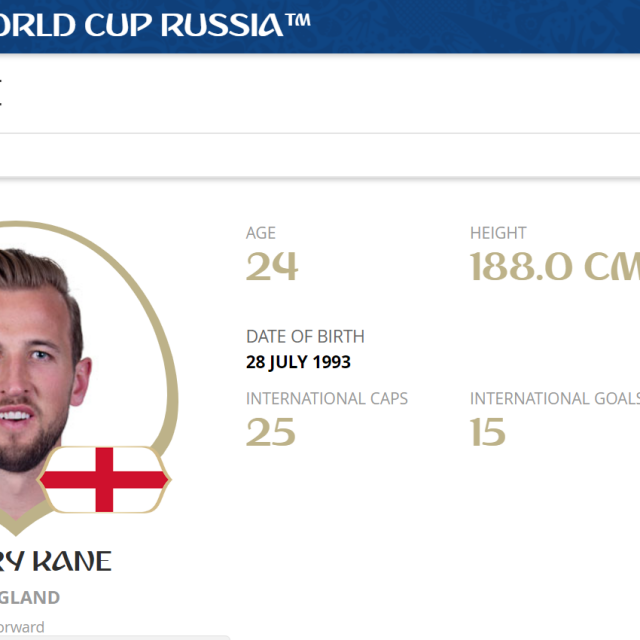Select the goals value 15
The image size is (640, 640).
(x=488, y=432)
